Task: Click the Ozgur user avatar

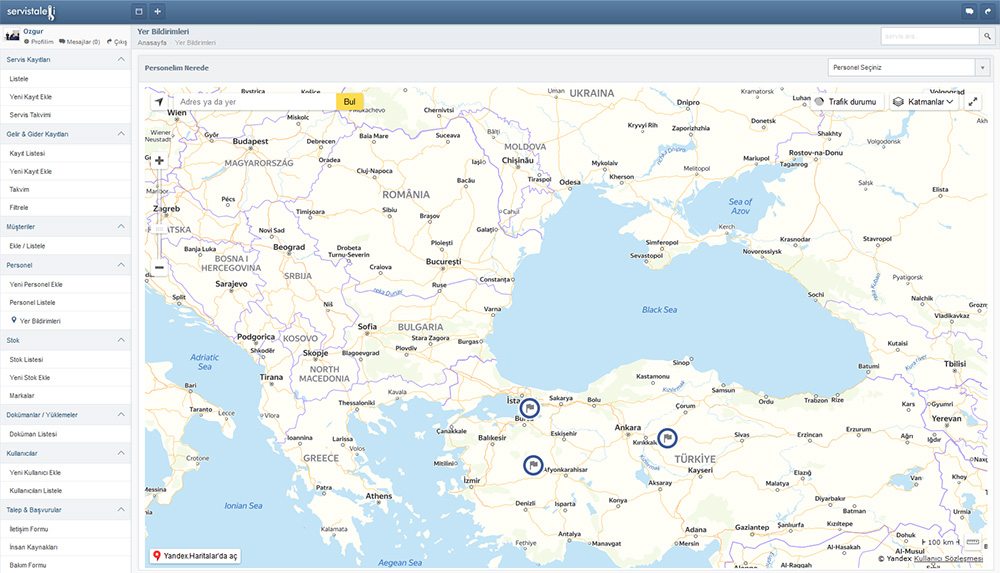Action: tap(12, 36)
